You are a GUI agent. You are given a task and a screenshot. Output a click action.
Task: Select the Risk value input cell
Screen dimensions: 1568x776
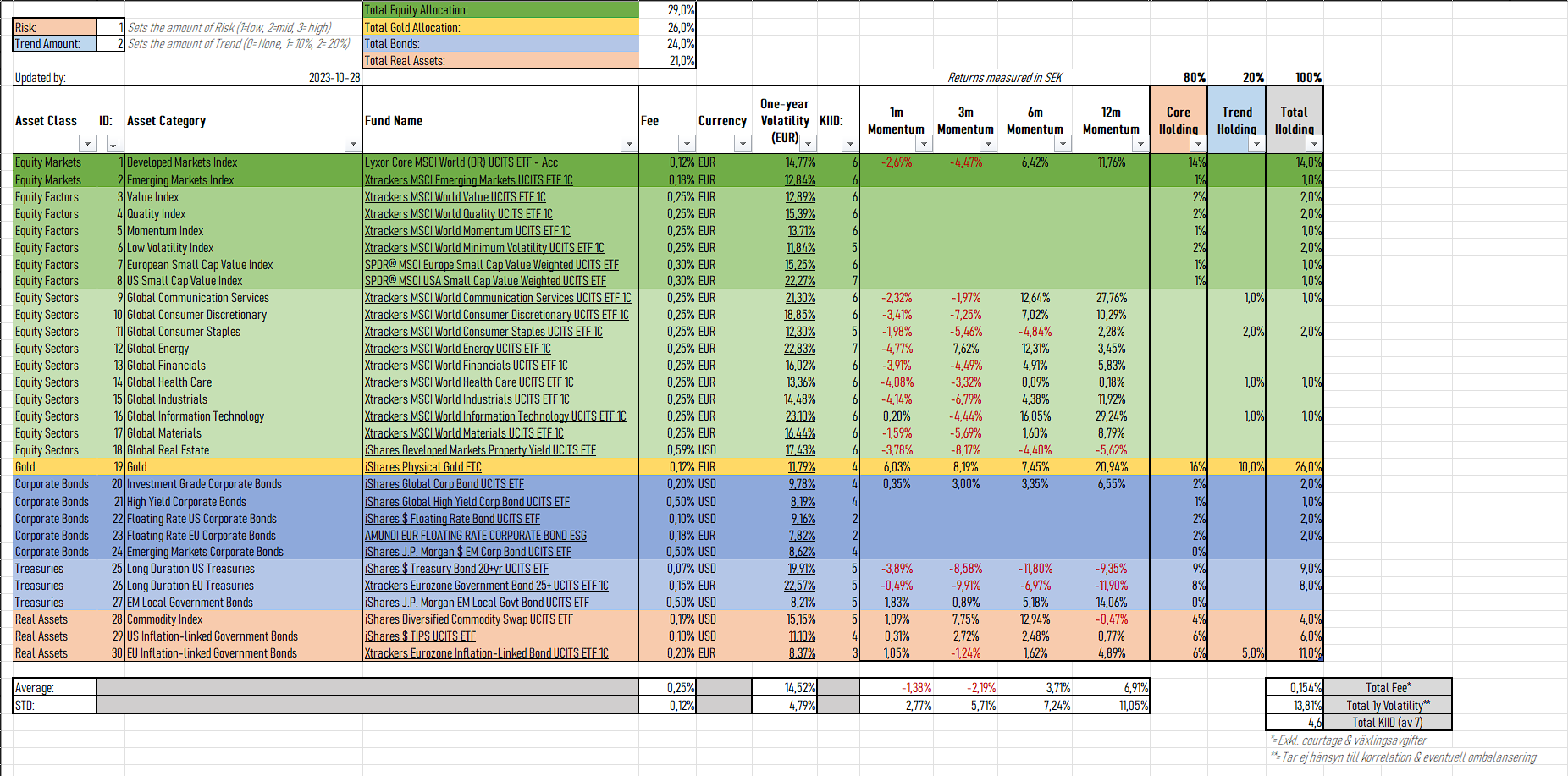tap(110, 27)
